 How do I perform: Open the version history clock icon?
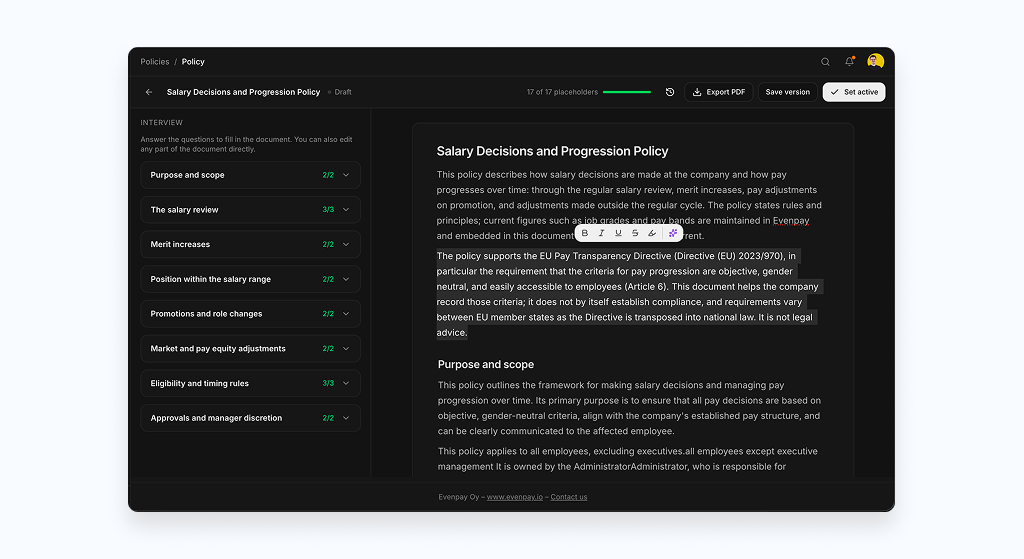point(670,92)
